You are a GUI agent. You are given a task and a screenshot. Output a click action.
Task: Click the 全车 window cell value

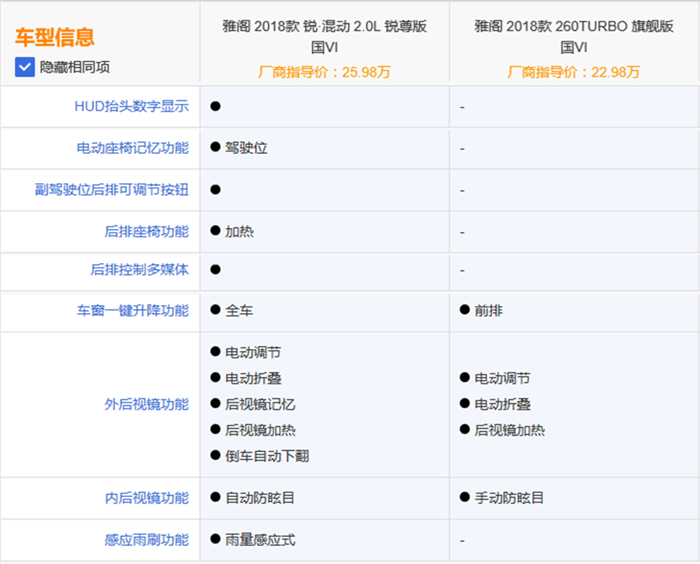coord(239,310)
